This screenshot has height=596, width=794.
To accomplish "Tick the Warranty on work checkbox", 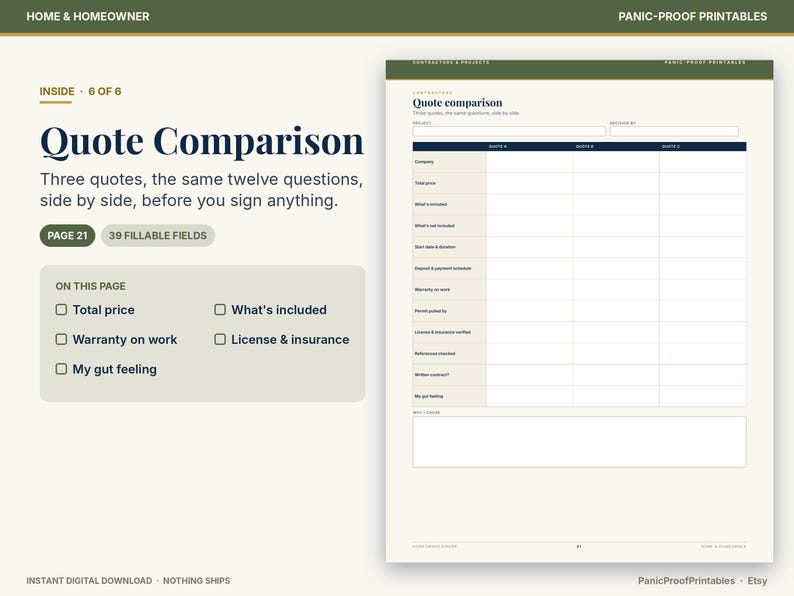I will tap(61, 339).
